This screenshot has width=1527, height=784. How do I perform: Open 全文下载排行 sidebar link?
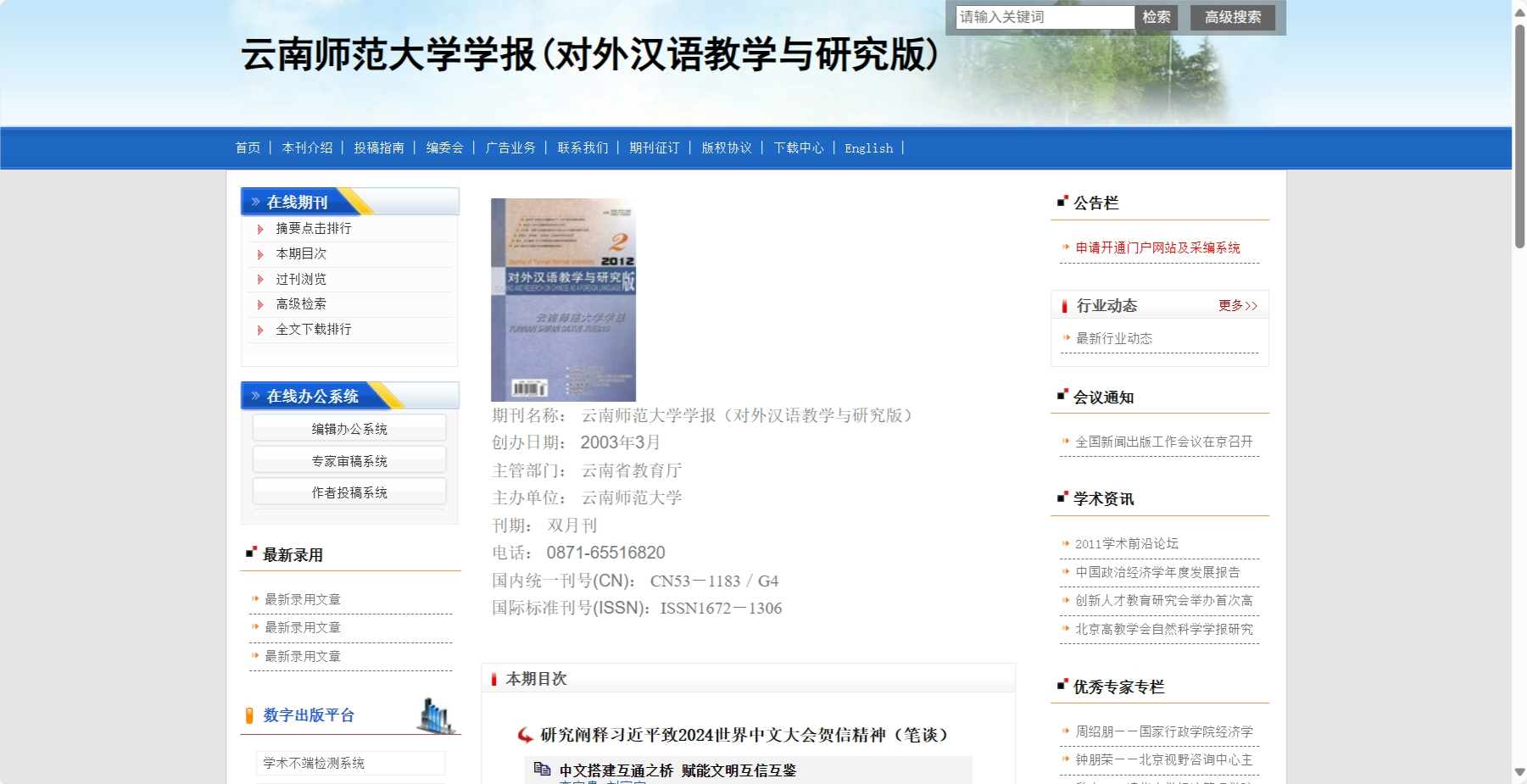[x=314, y=329]
